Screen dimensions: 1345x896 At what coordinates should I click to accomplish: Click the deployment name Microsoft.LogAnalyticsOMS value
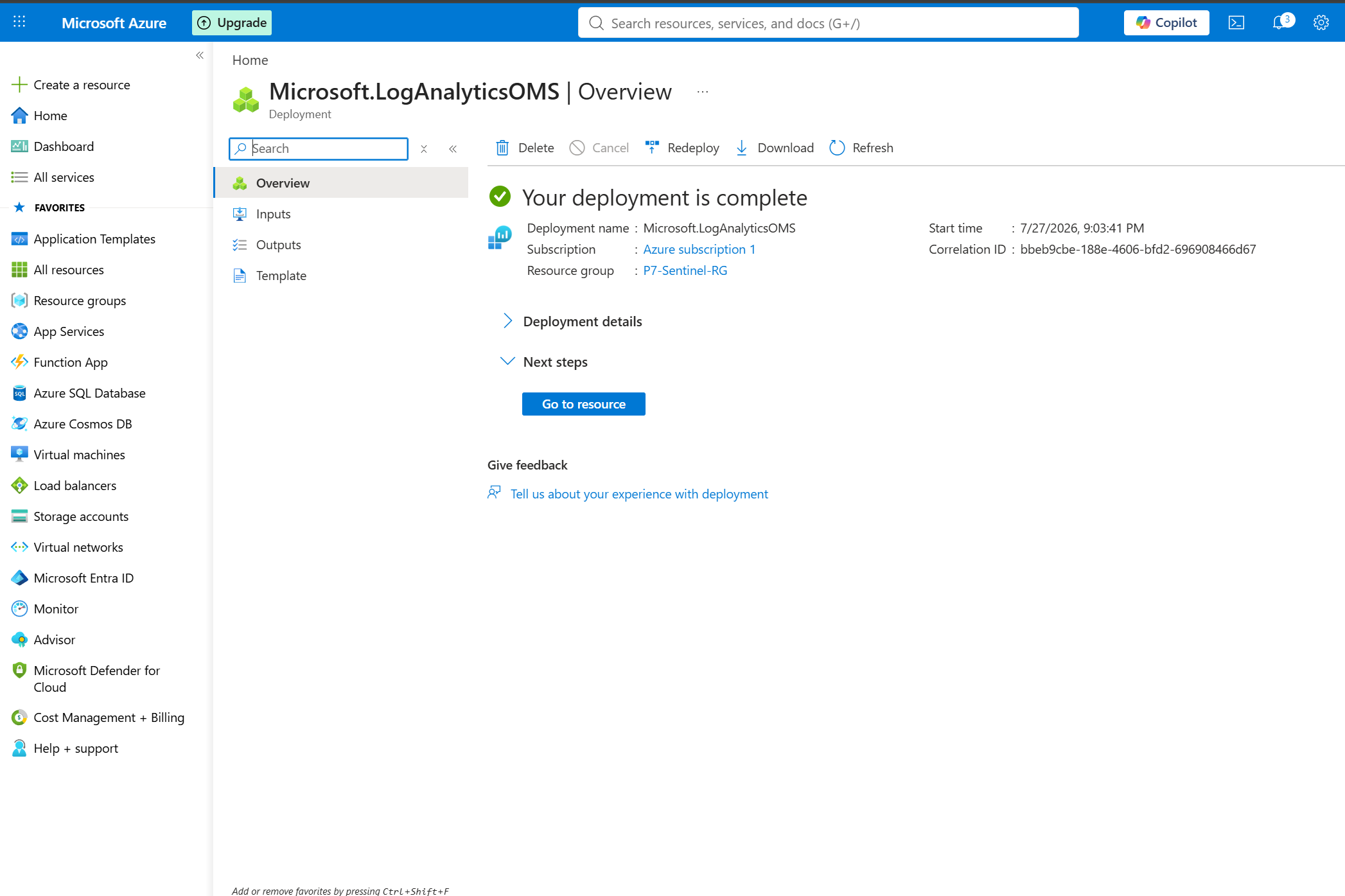(x=719, y=228)
